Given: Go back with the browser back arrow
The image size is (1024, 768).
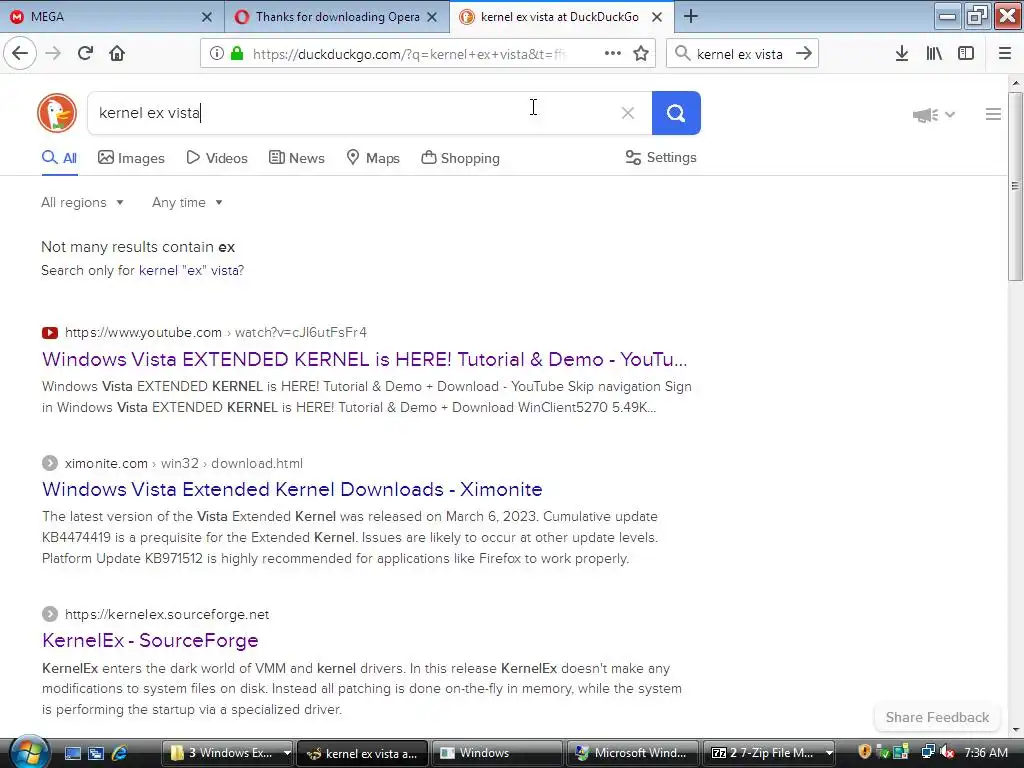Looking at the screenshot, I should [20, 53].
